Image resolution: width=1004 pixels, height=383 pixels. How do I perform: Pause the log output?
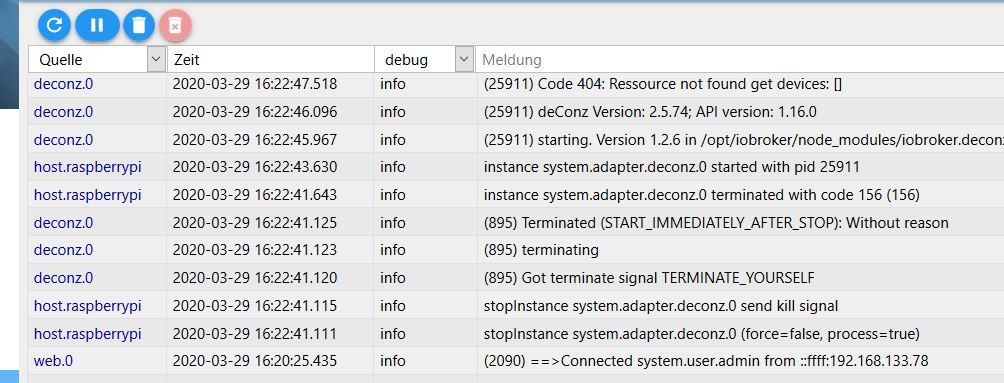(x=97, y=25)
